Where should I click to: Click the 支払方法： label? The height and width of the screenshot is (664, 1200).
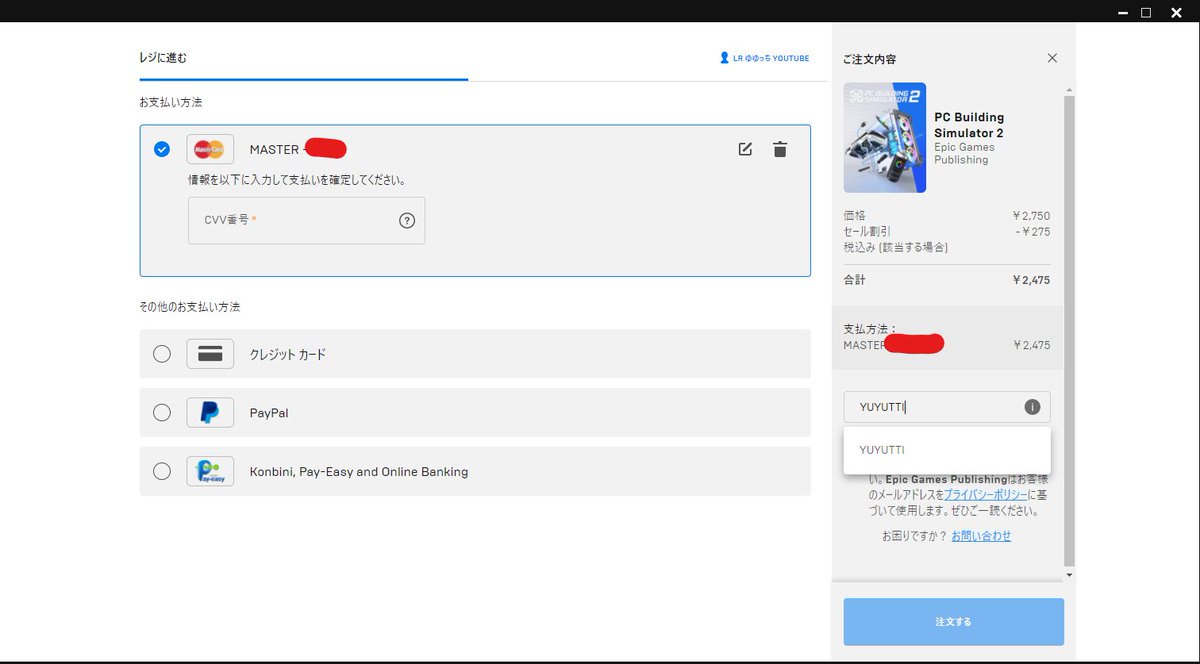tap(871, 329)
